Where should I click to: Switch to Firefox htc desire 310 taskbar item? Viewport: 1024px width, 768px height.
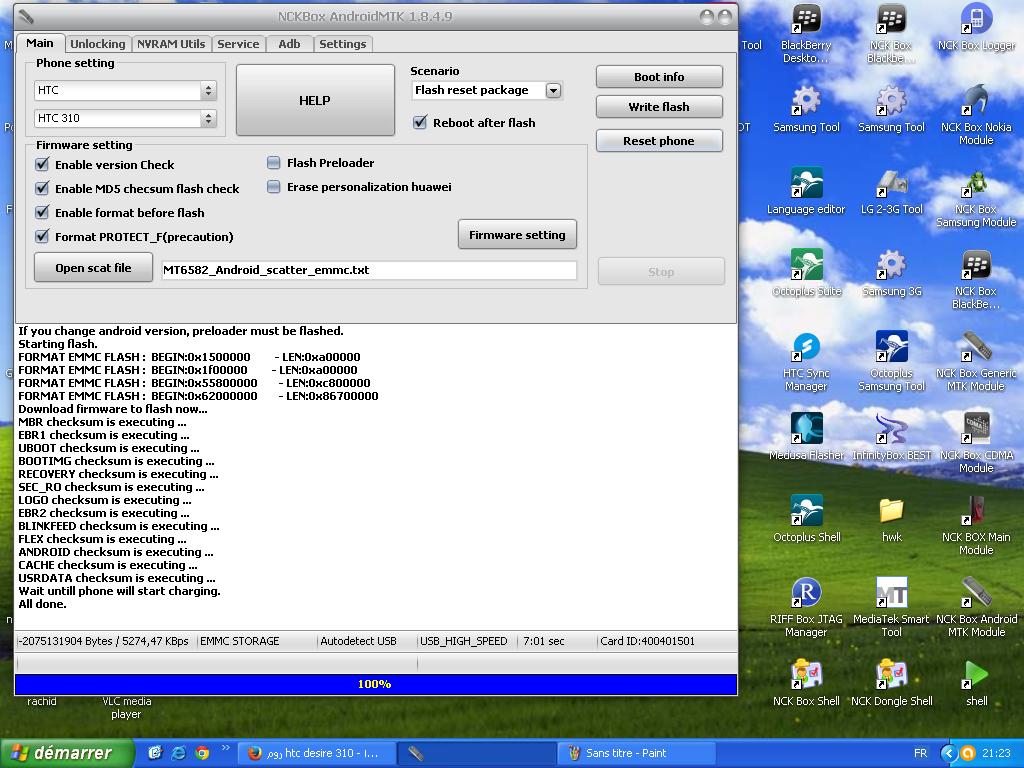[316, 753]
